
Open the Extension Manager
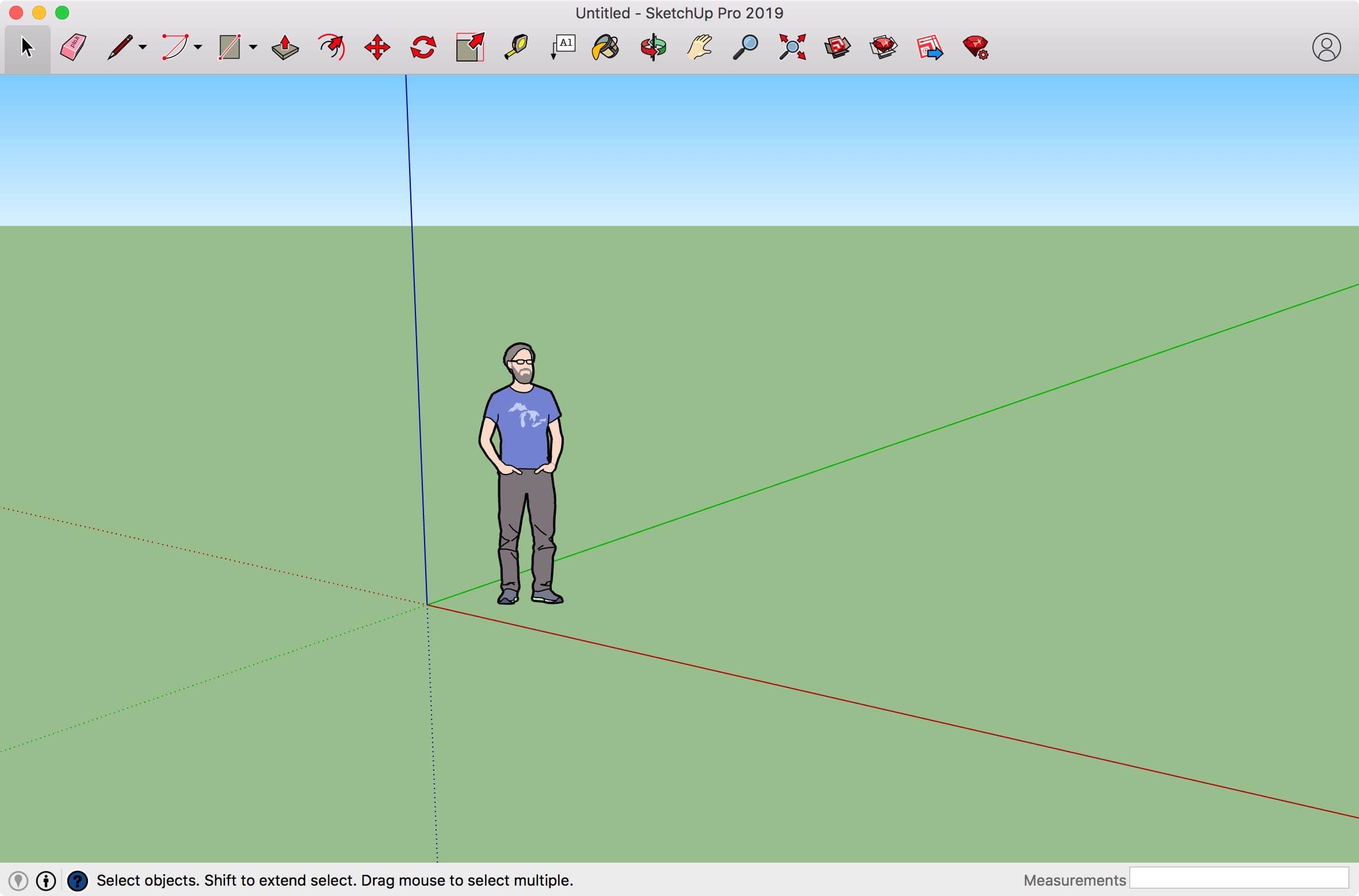pyautogui.click(x=976, y=47)
